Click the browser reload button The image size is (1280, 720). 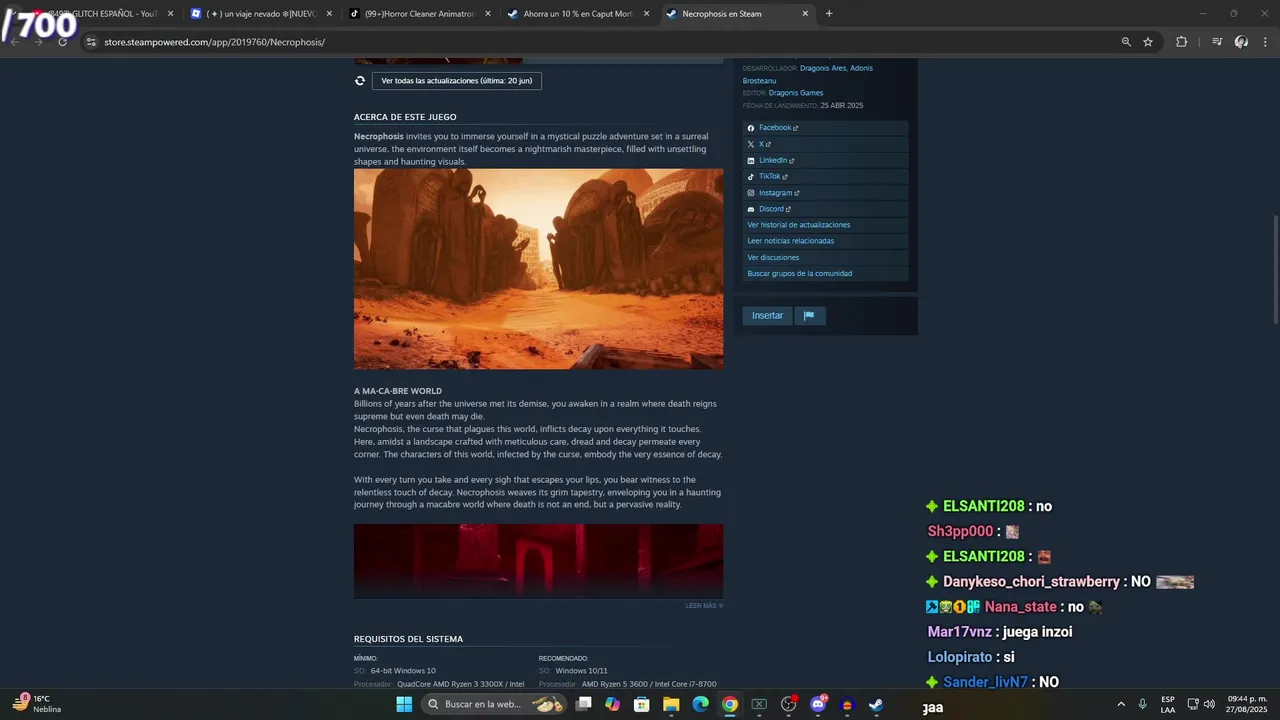(x=62, y=42)
